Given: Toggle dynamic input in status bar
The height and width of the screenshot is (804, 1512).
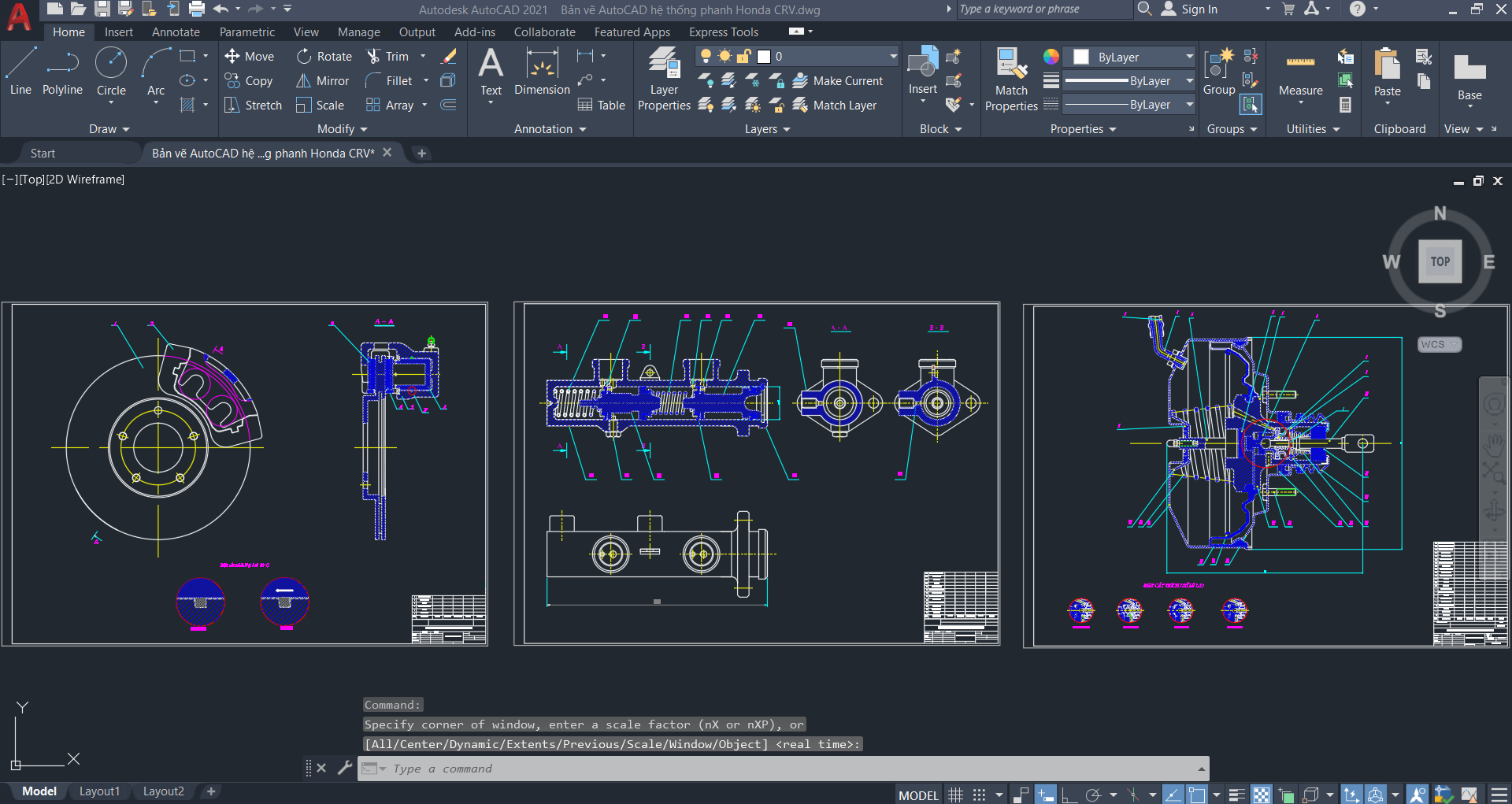Looking at the screenshot, I should click(1045, 795).
